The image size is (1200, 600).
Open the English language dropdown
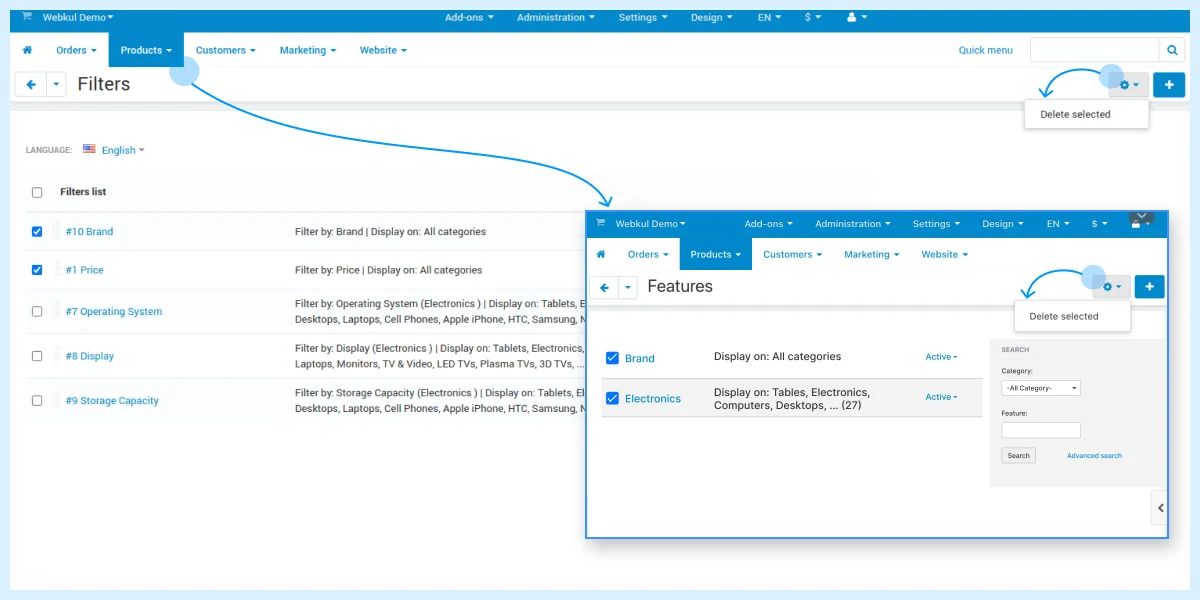pyautogui.click(x=114, y=150)
